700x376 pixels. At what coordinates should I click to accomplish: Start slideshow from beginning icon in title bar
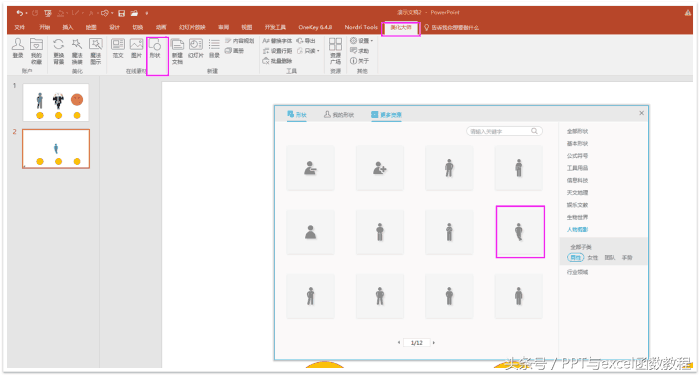(48, 13)
